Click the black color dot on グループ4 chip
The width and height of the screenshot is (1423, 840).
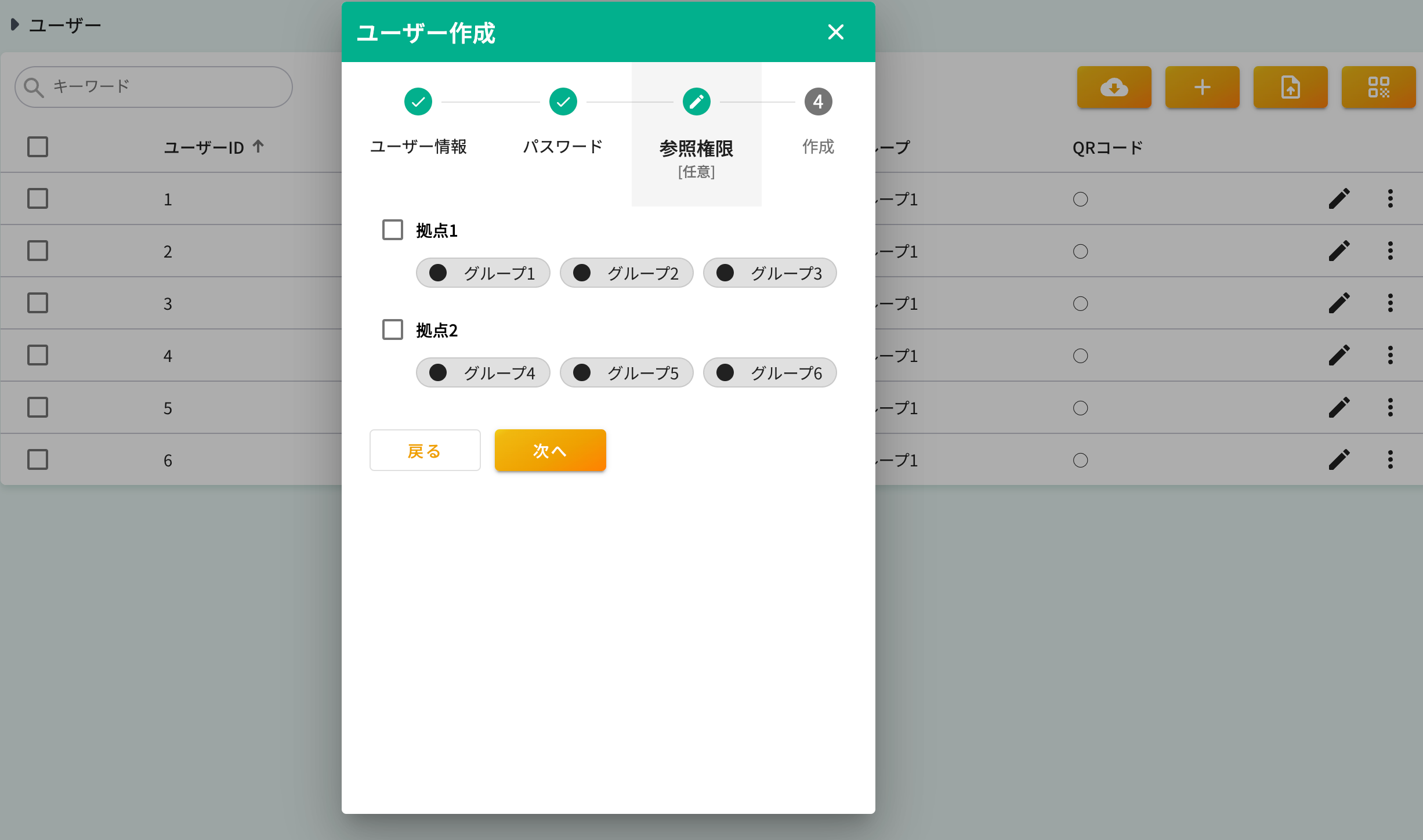point(438,372)
